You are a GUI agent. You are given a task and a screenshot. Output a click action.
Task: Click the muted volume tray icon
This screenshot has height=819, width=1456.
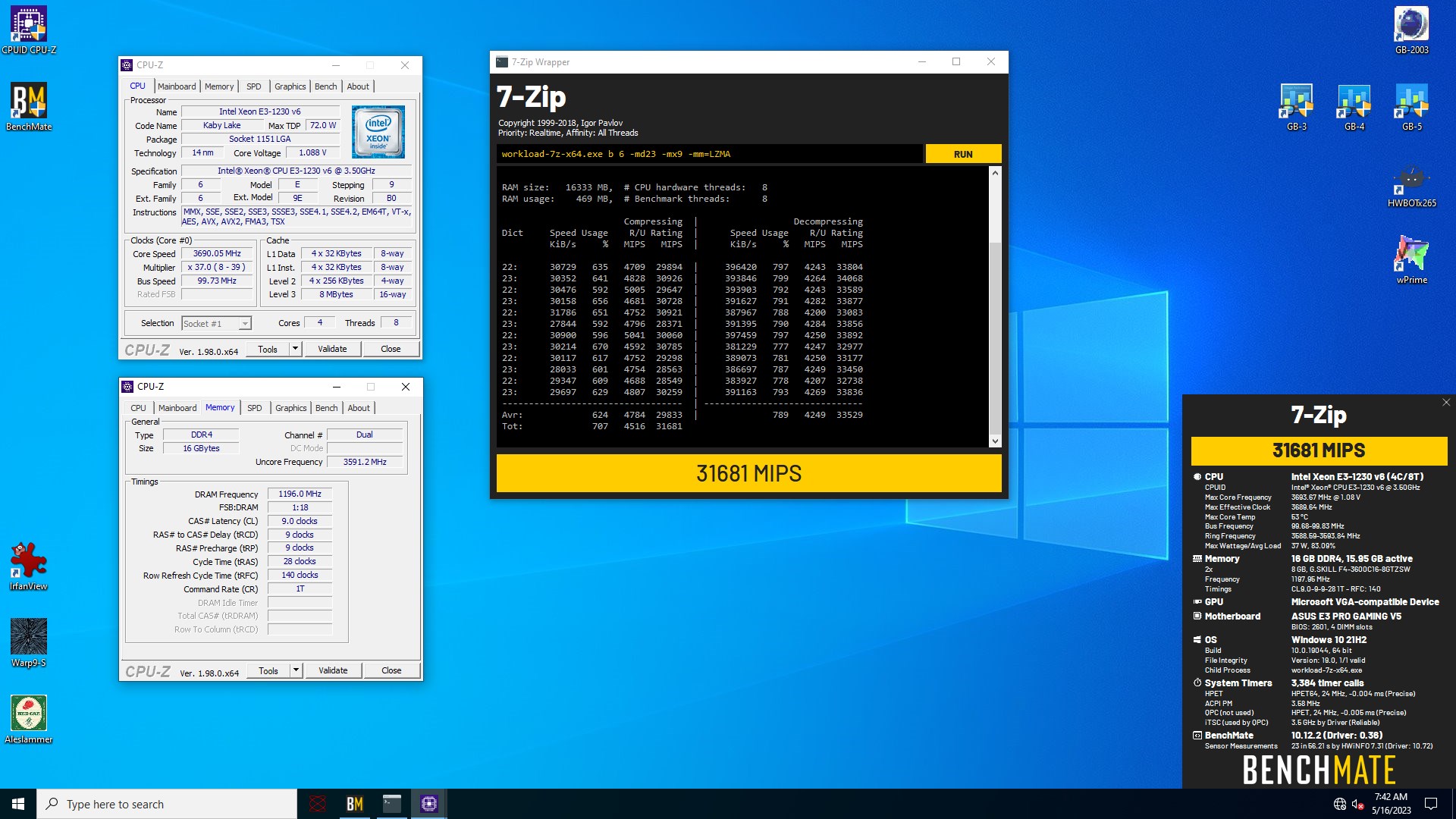coord(1358,804)
